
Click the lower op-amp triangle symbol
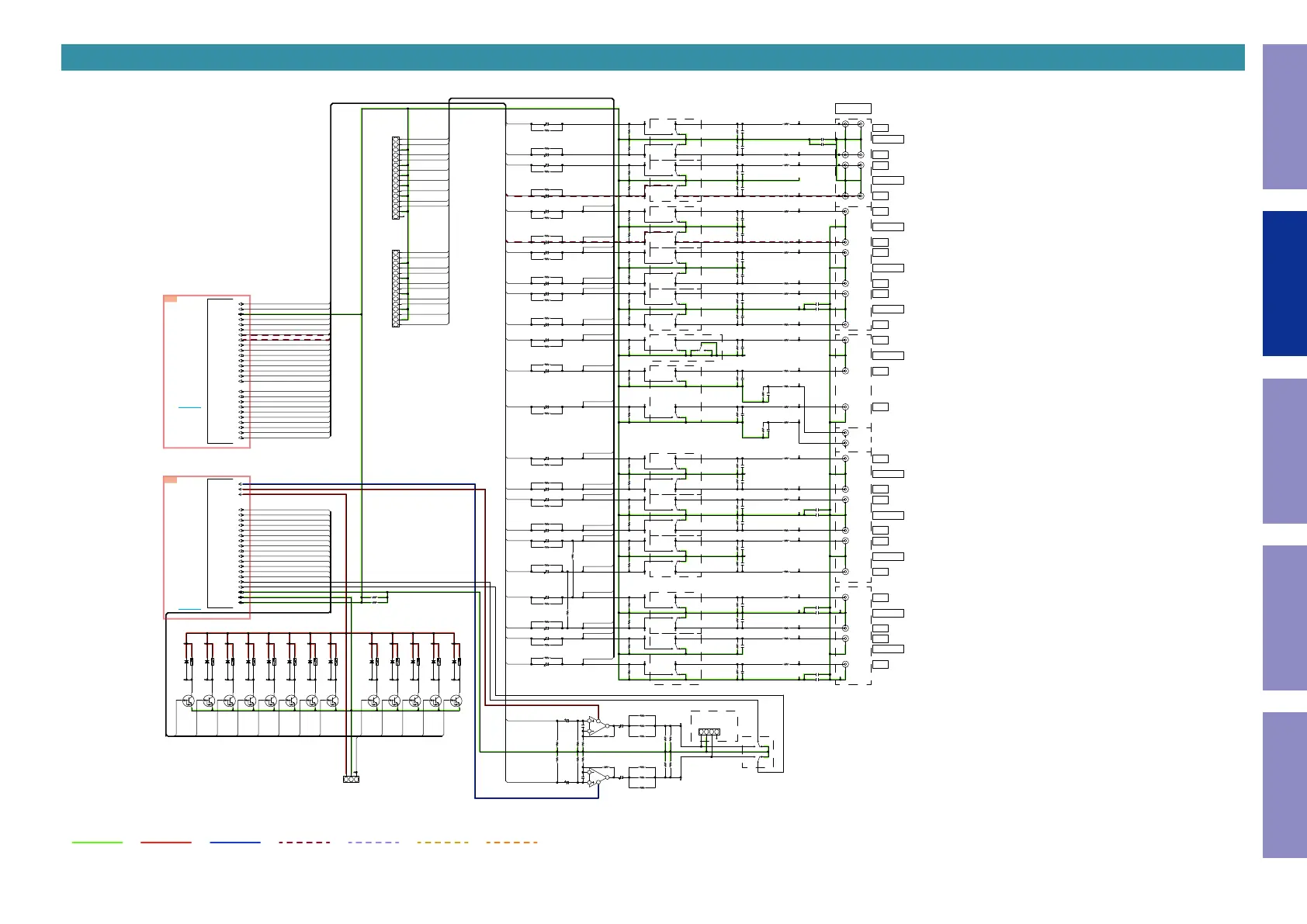coord(595,776)
